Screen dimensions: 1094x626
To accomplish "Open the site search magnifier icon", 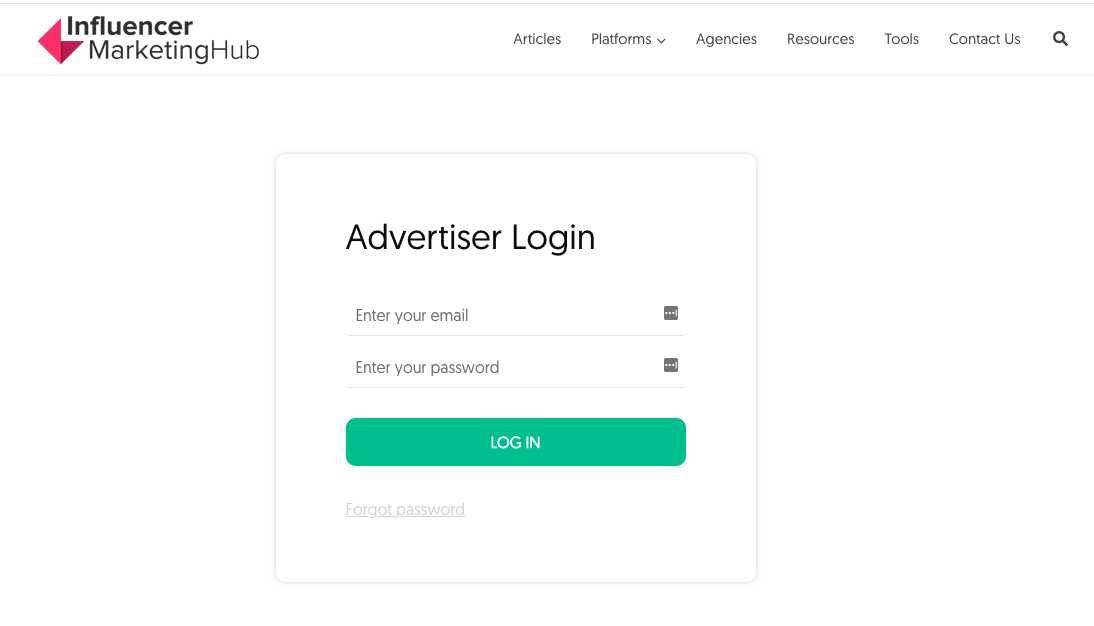I will click(1060, 39).
